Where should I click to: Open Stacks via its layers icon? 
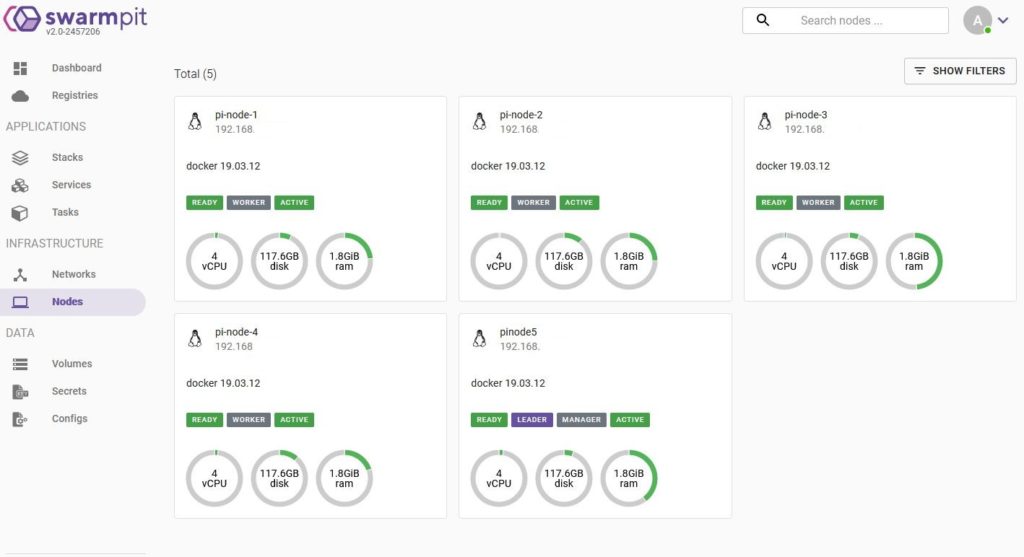tap(20, 158)
